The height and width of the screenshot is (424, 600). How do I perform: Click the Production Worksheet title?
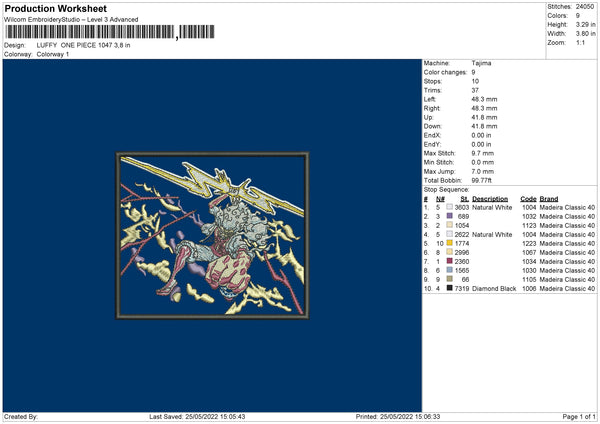(x=55, y=8)
